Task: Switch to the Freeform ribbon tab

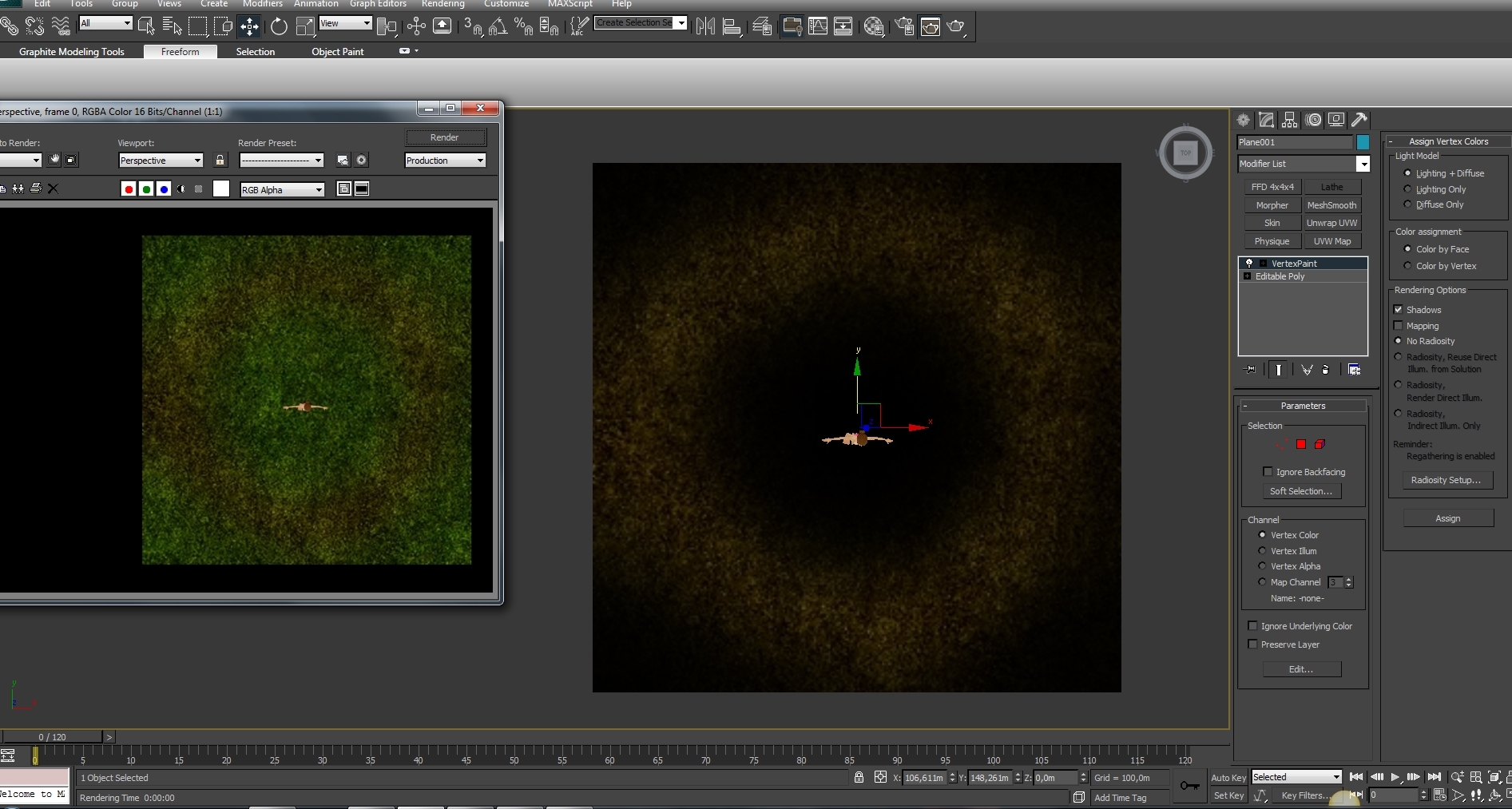Action: point(181,51)
